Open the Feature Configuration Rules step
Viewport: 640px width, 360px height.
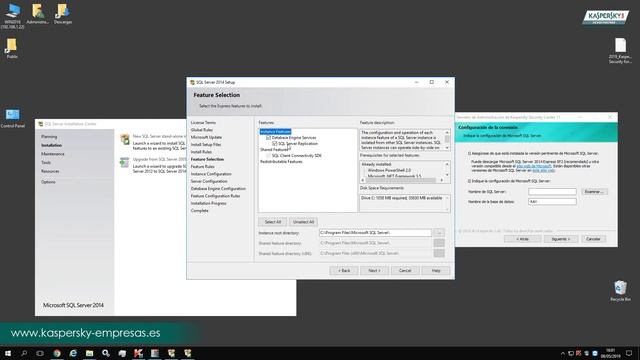216,196
